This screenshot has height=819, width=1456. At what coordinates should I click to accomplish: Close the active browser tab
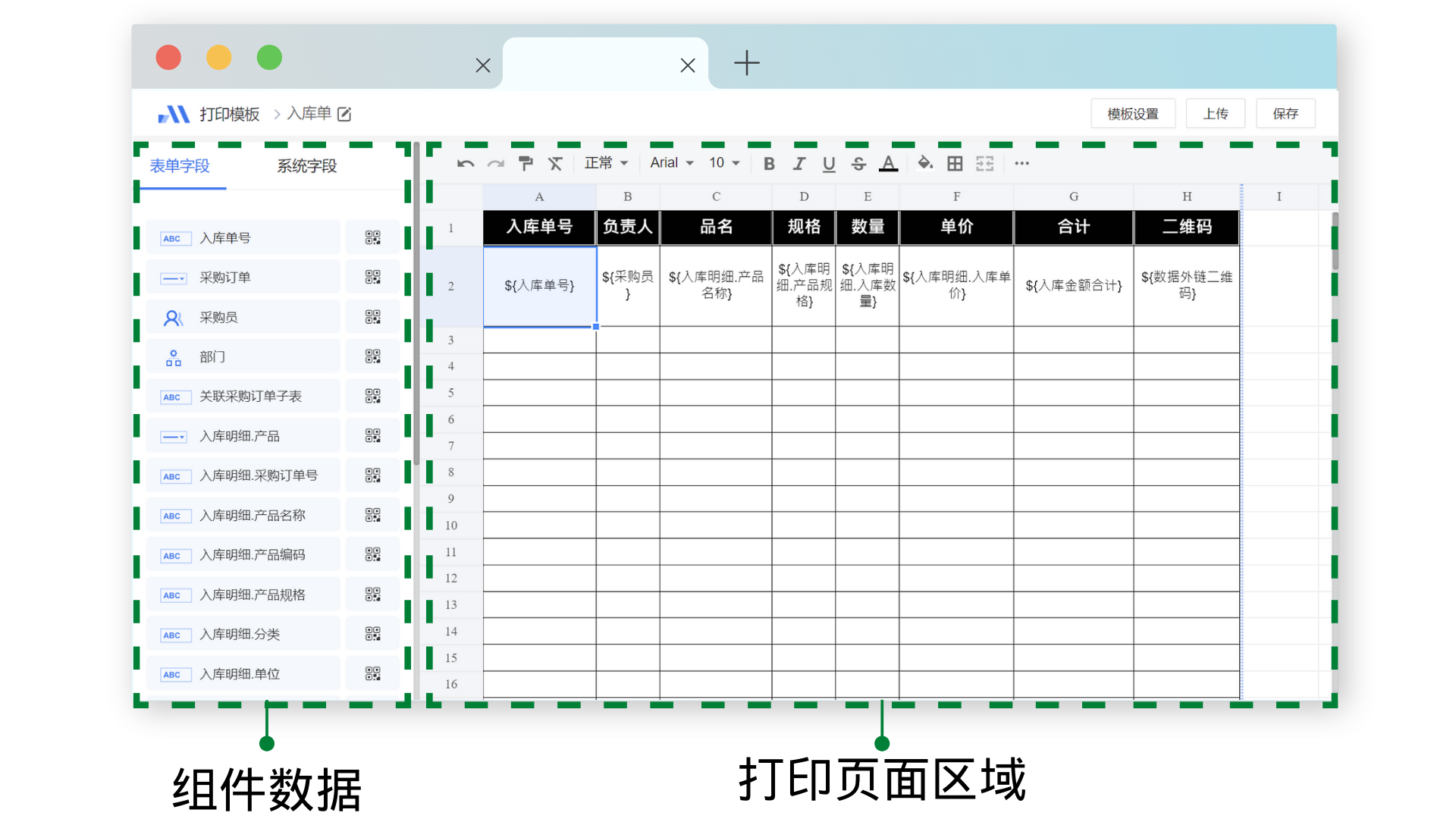point(688,66)
